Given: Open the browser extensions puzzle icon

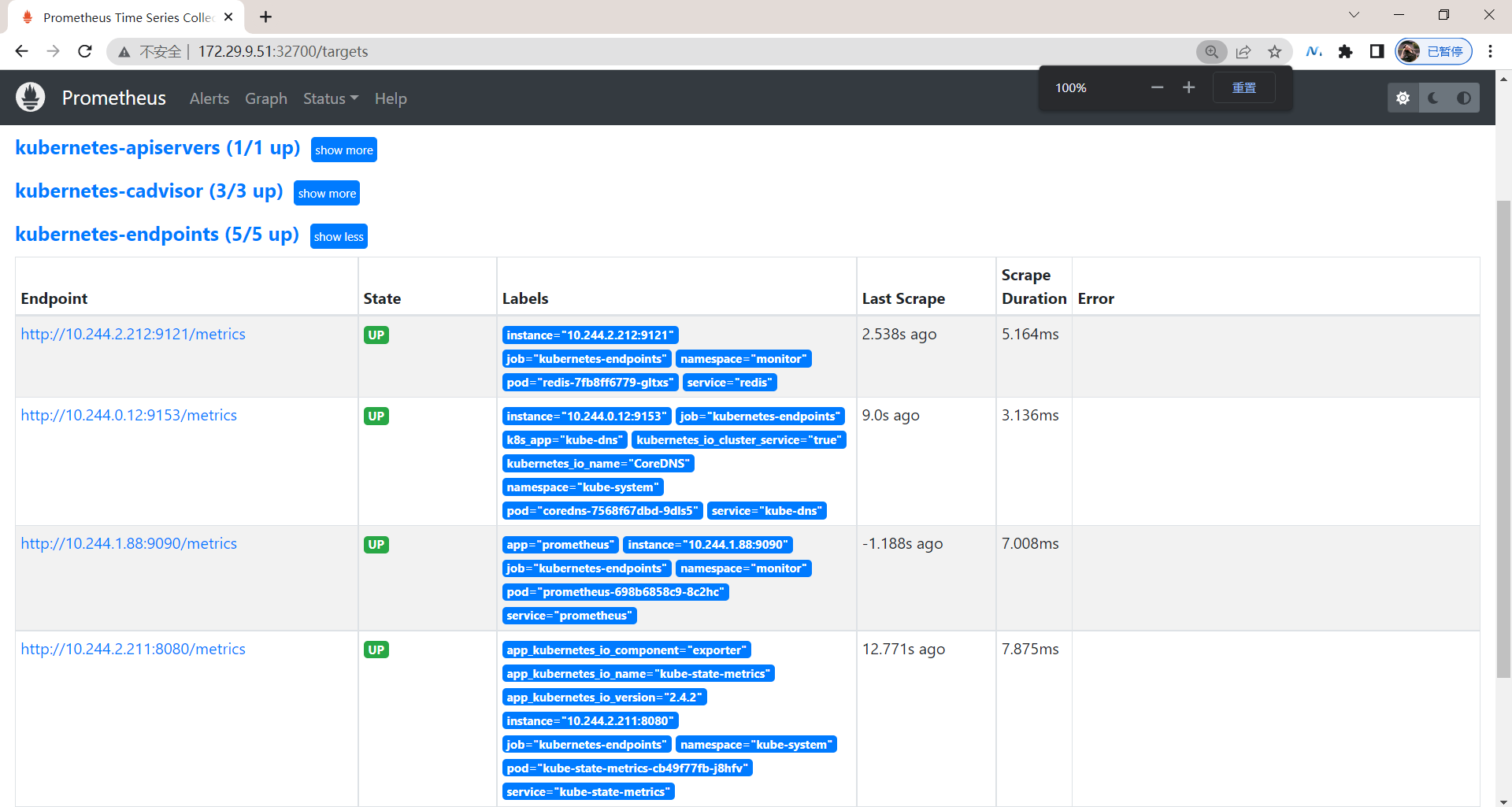Looking at the screenshot, I should (1345, 51).
